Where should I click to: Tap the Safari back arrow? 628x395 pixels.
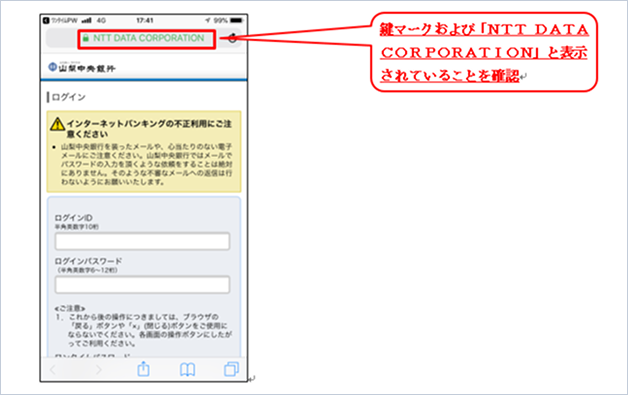click(53, 369)
